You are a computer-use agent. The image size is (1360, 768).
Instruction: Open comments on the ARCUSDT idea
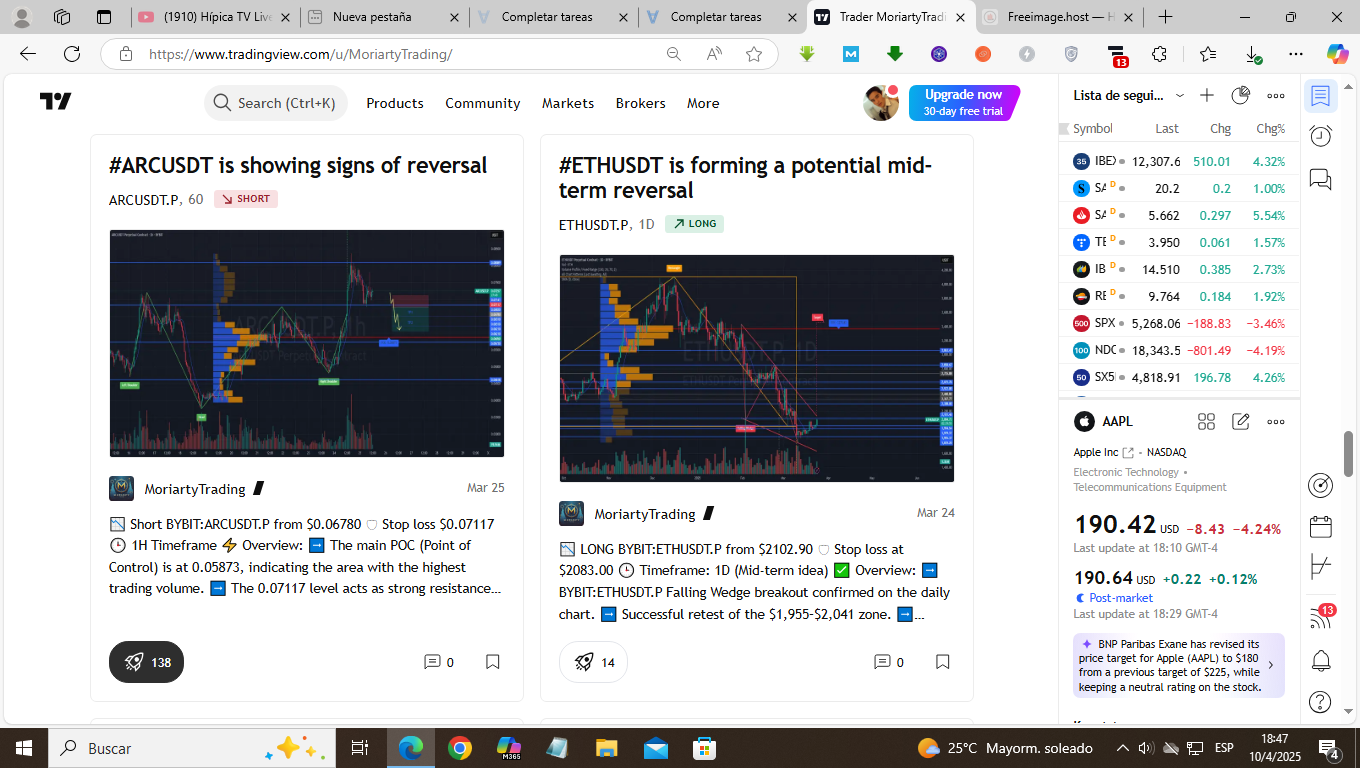click(x=439, y=662)
